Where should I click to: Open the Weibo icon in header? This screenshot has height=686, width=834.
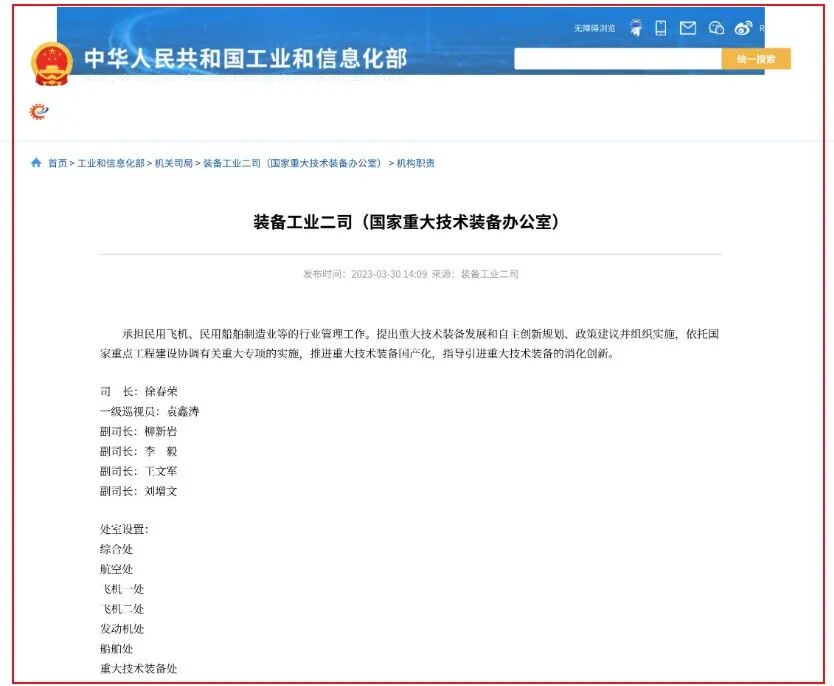point(743,28)
